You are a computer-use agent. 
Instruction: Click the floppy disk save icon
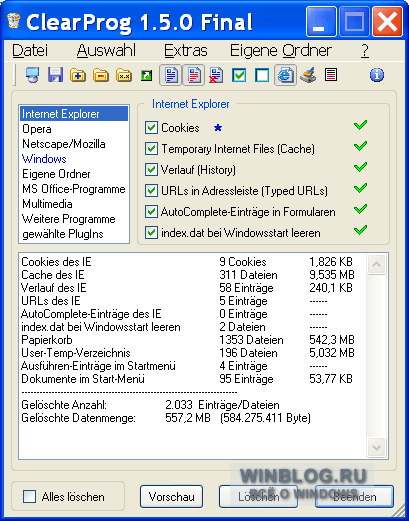pos(55,75)
